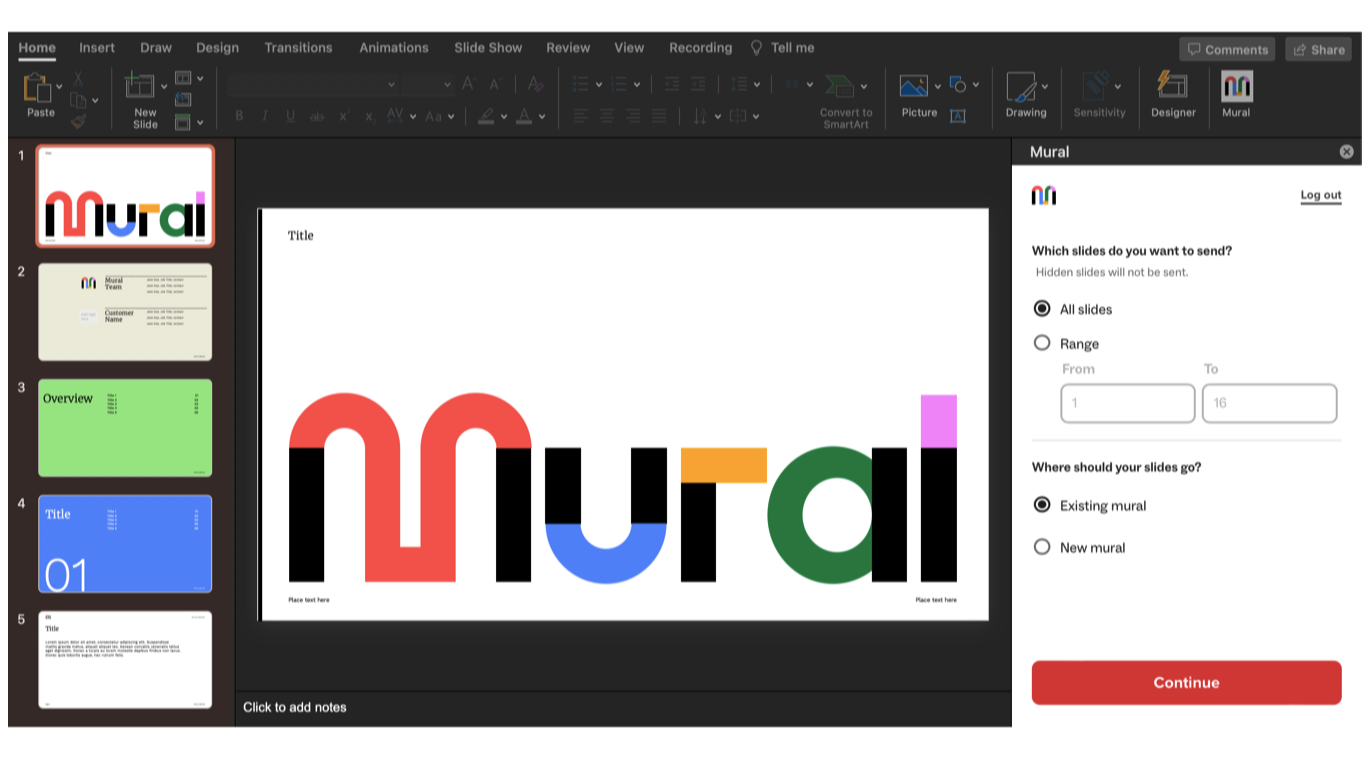Select the All slides radio button
Image resolution: width=1366 pixels, height=768 pixels.
coord(1042,309)
